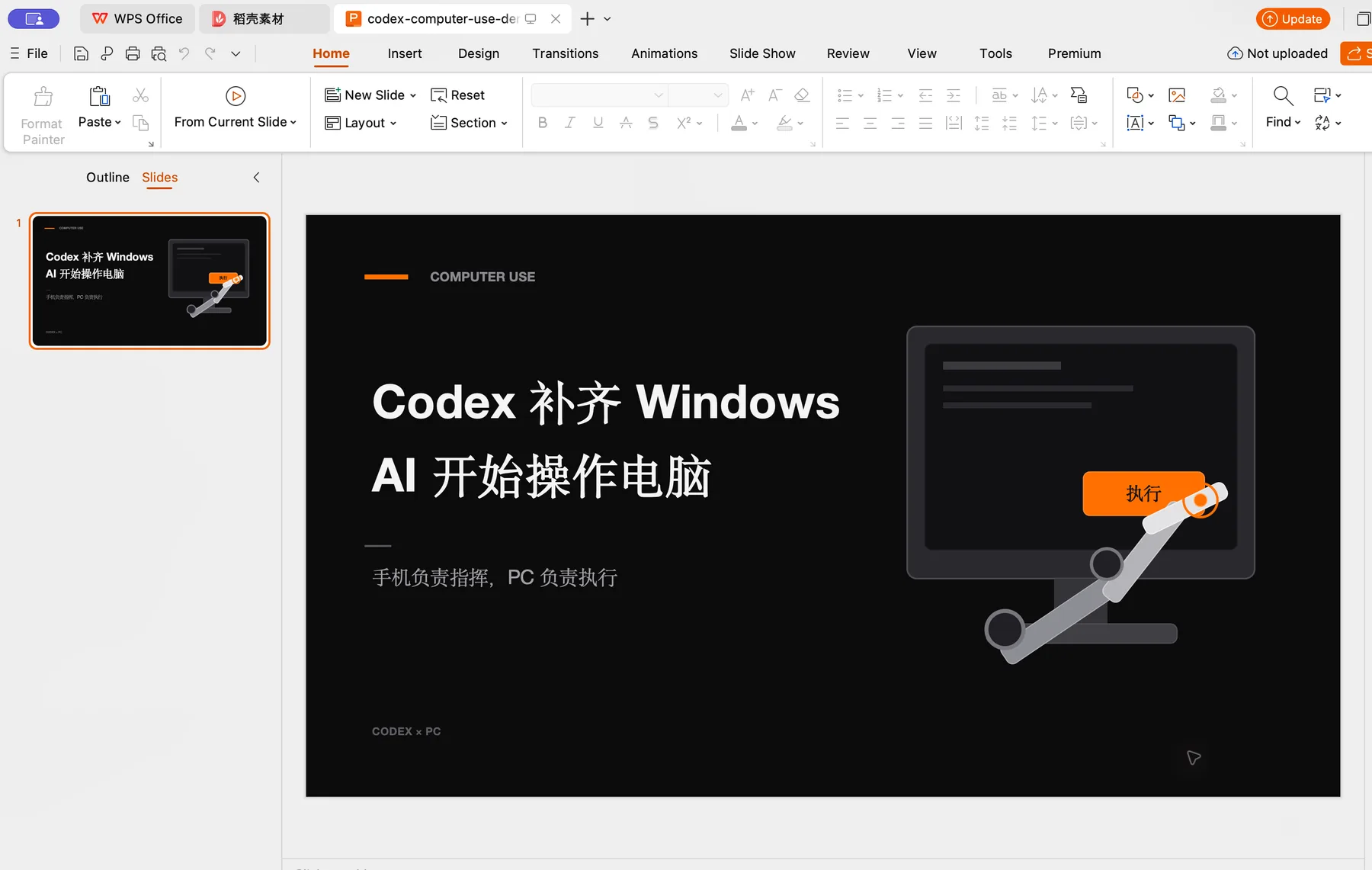Click the Undo arrow

pos(184,53)
